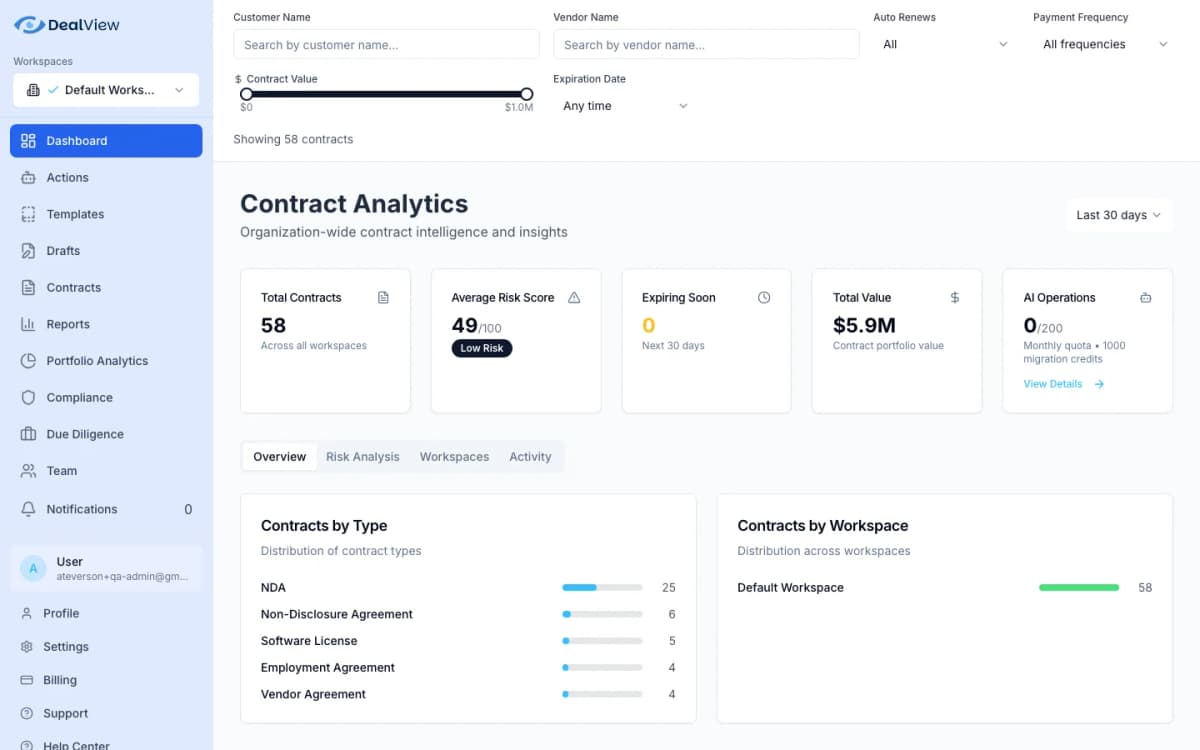The height and width of the screenshot is (750, 1200).
Task: Open Due Diligence via briefcase icon
Action: 27,433
